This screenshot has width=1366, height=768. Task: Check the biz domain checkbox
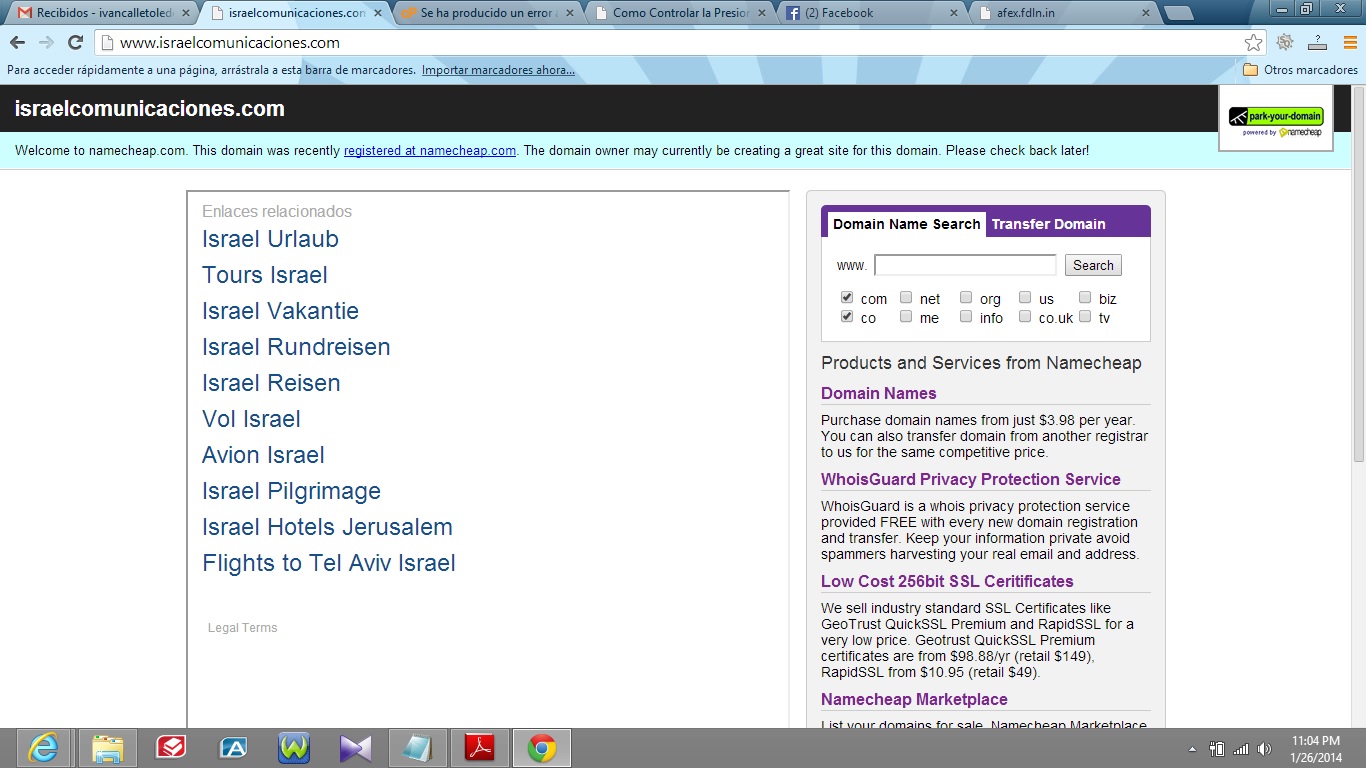pyautogui.click(x=1085, y=297)
